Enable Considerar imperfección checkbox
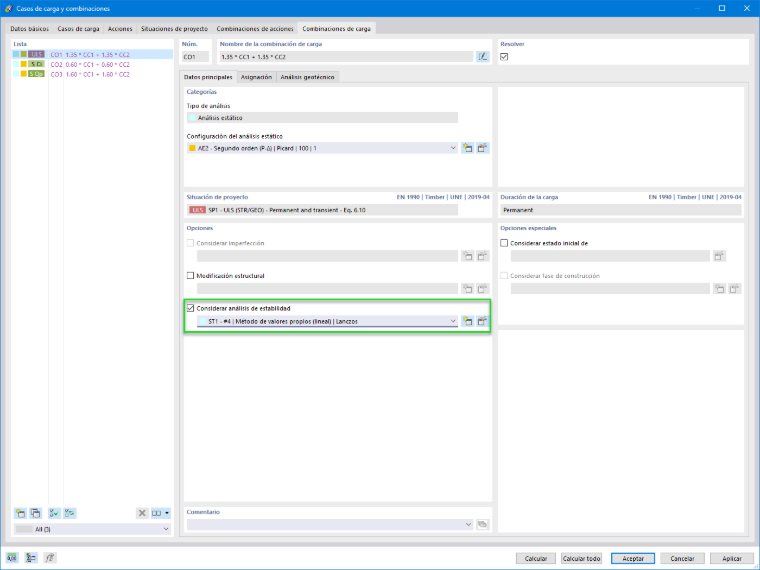 190,243
